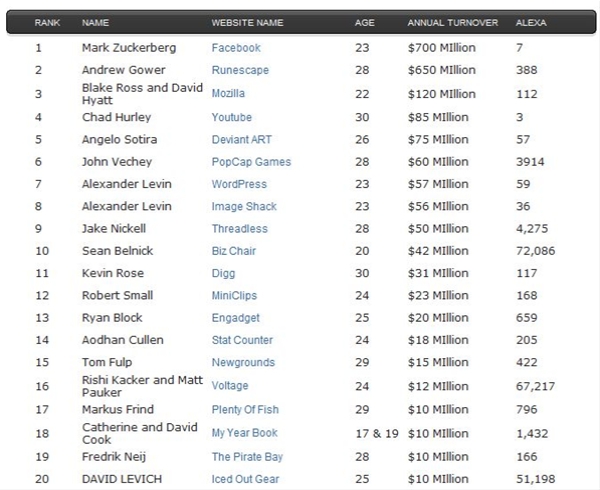Click the Digg website link

coord(223,273)
